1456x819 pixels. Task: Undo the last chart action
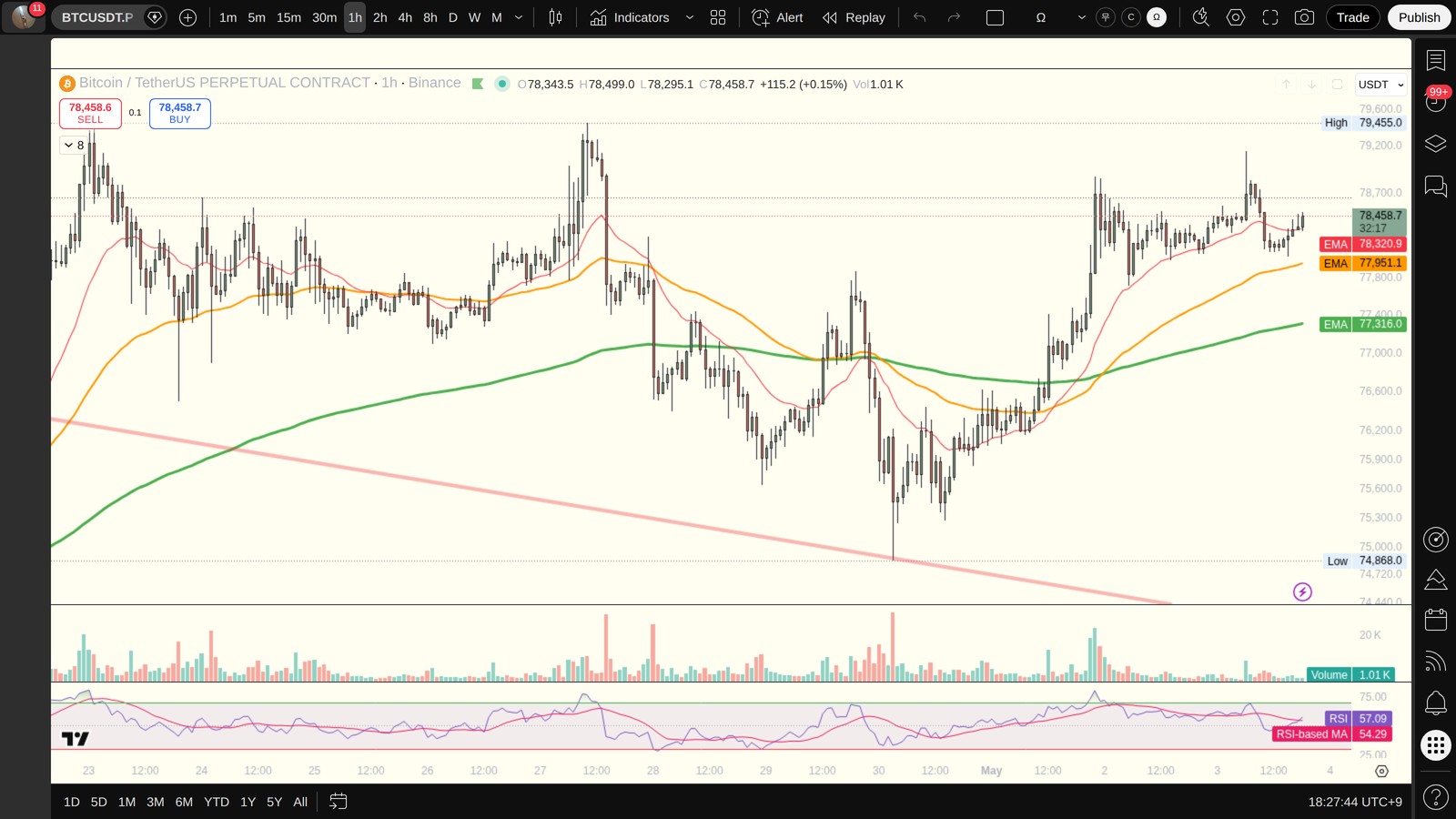(920, 17)
